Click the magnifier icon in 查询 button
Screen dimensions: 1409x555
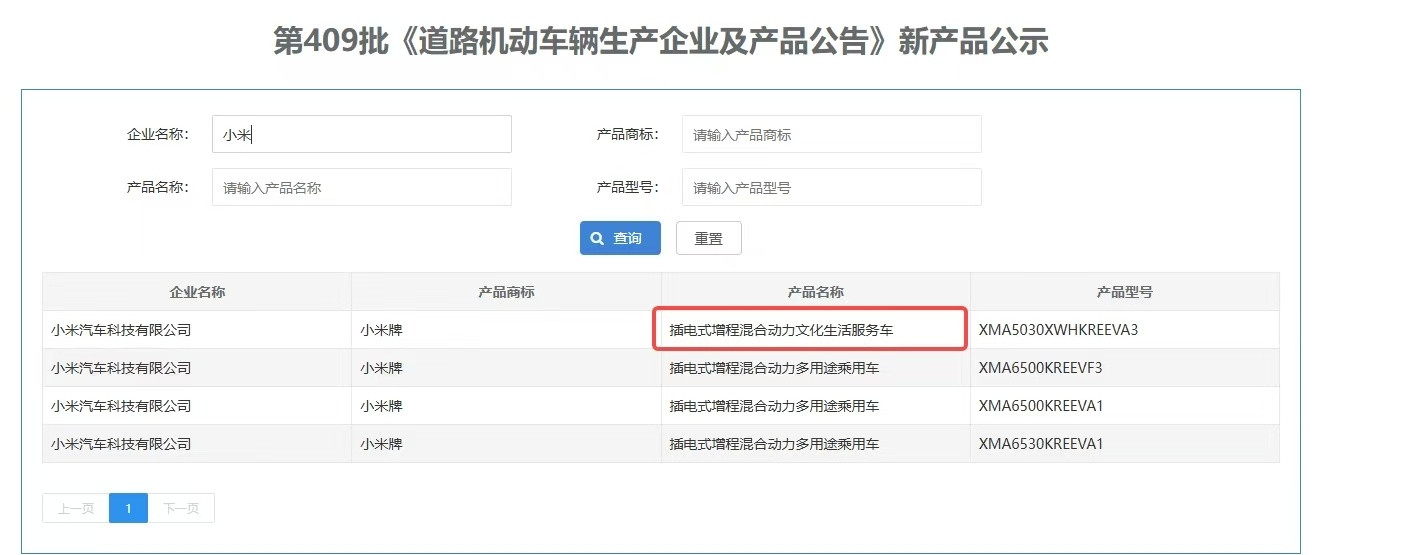tap(597, 239)
